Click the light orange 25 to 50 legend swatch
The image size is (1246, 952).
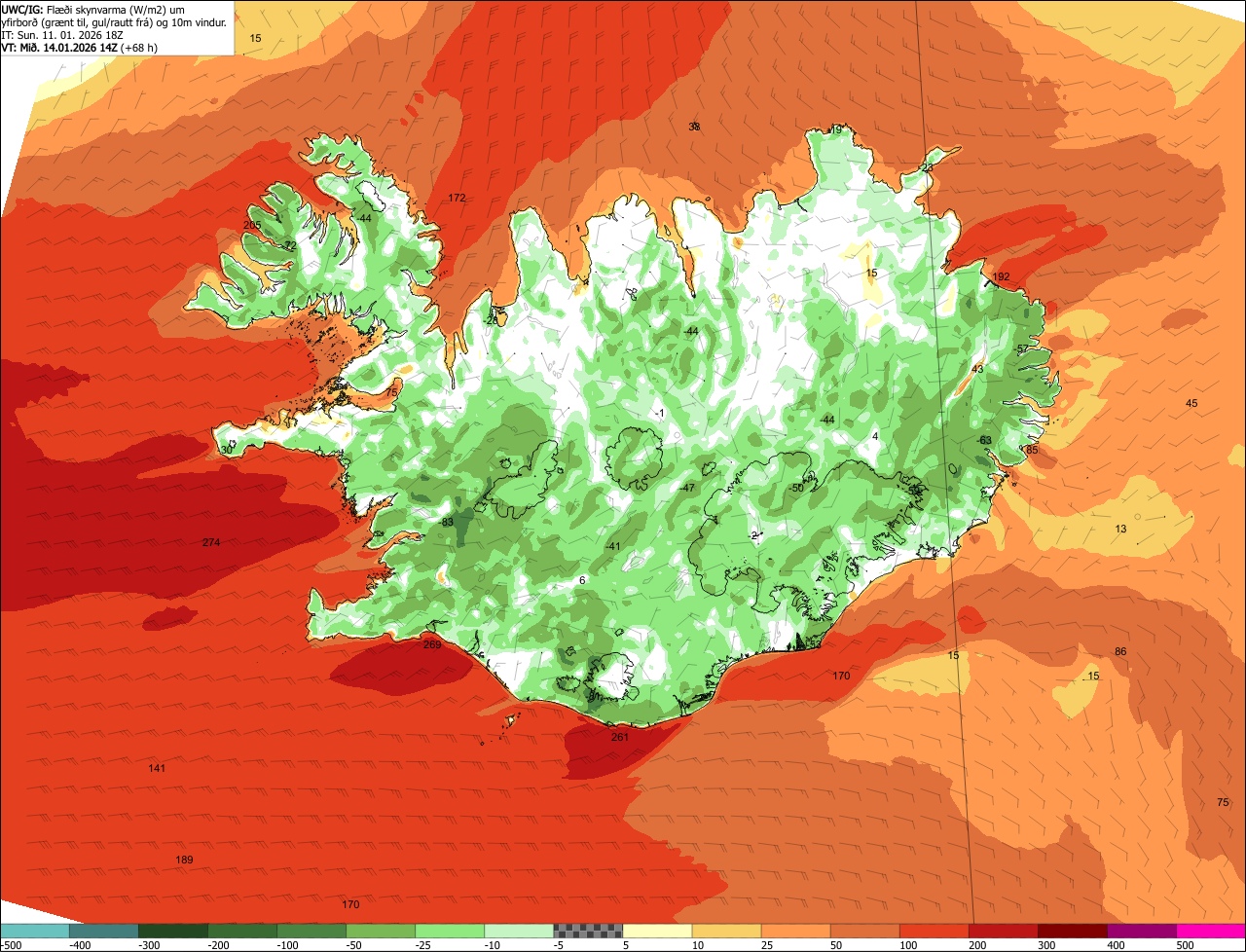click(x=795, y=931)
